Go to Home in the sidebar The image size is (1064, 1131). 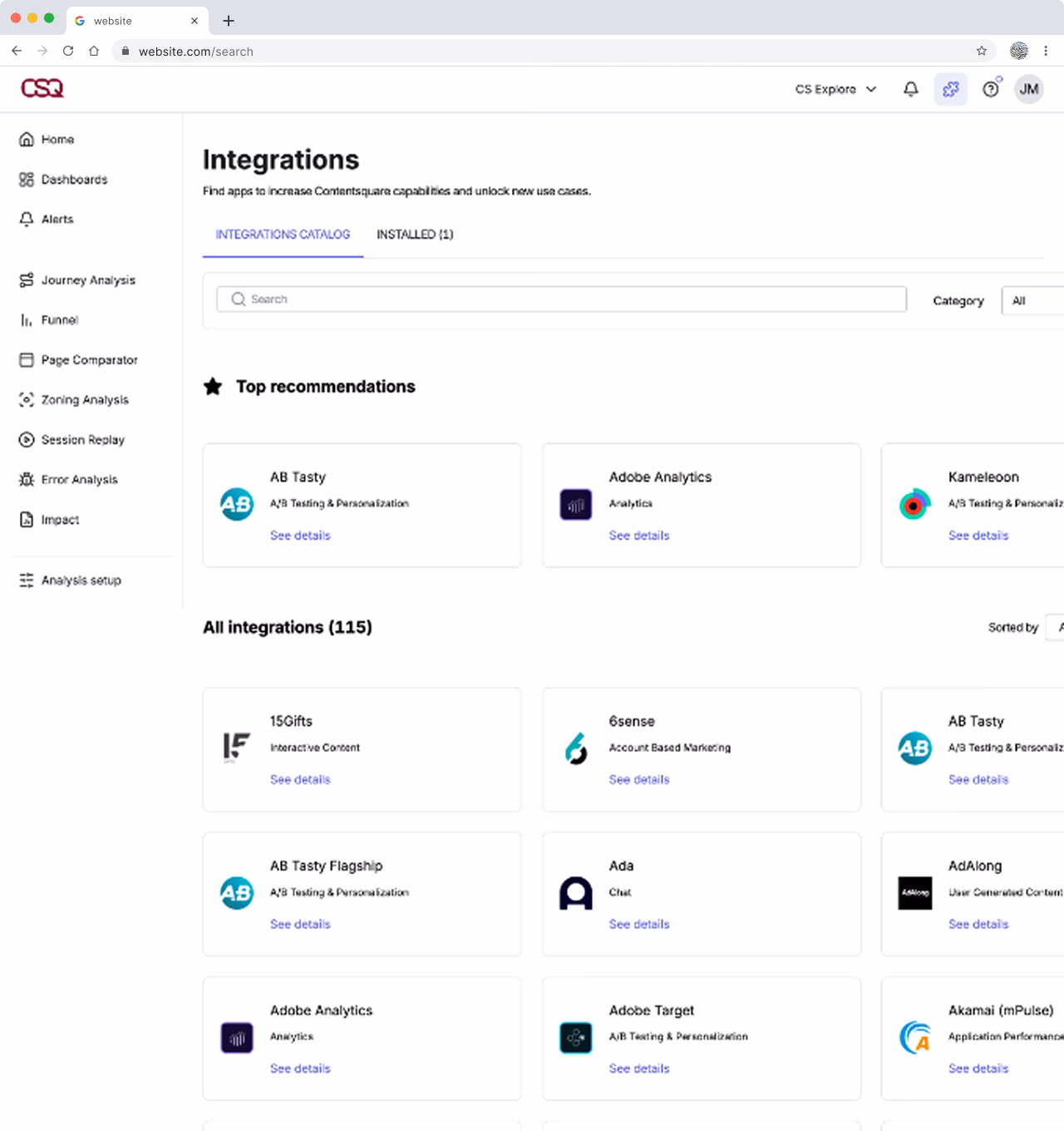tap(47, 140)
